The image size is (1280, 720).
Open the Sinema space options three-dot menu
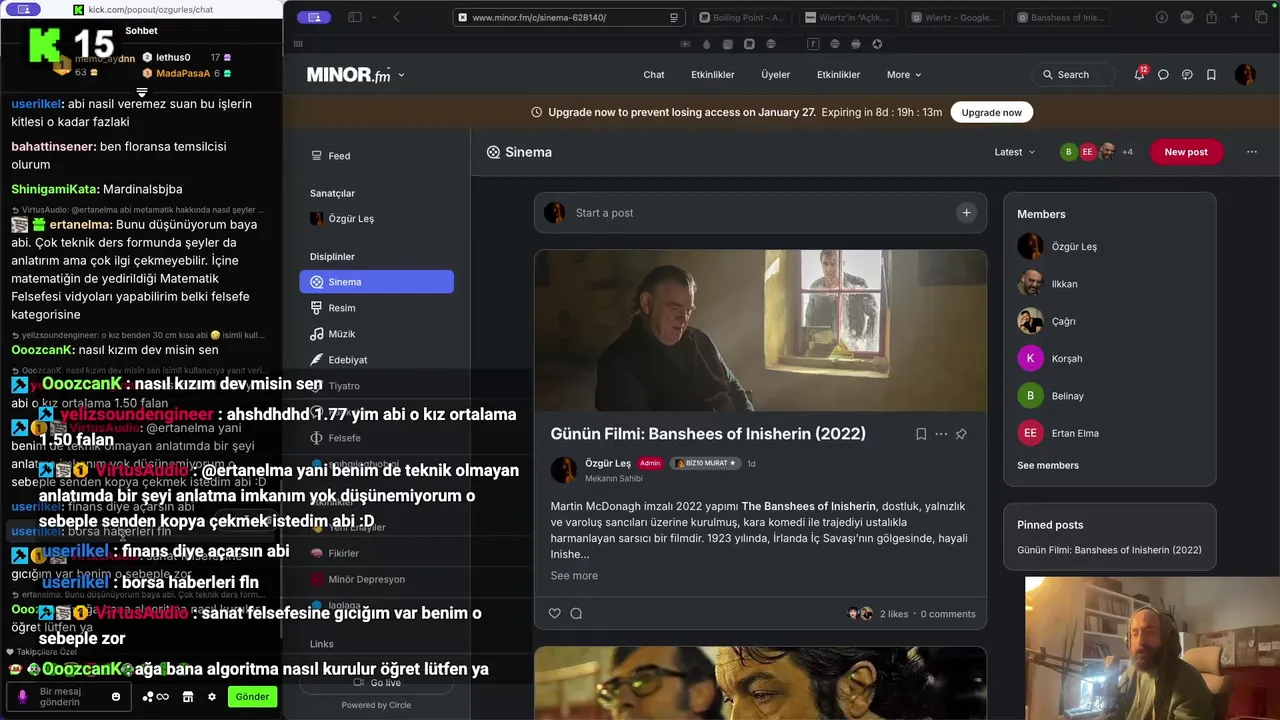pyautogui.click(x=1251, y=152)
